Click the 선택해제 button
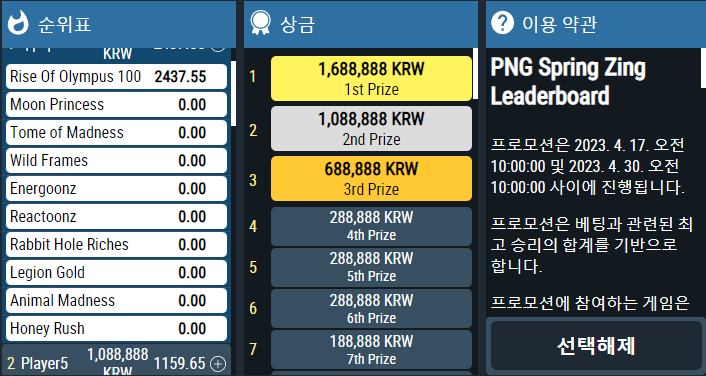The width and height of the screenshot is (706, 376). tap(596, 346)
